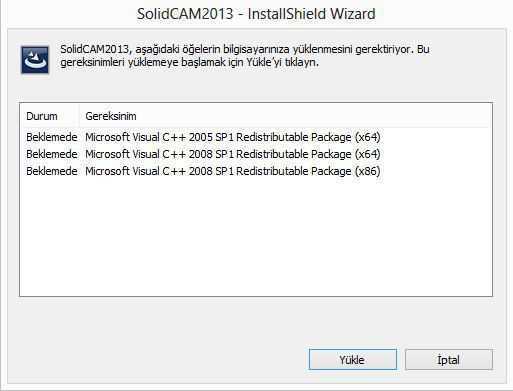Click the SolidCAM2013 InstallShield Wizard title bar
Screen dimensions: 513x391
256,14
